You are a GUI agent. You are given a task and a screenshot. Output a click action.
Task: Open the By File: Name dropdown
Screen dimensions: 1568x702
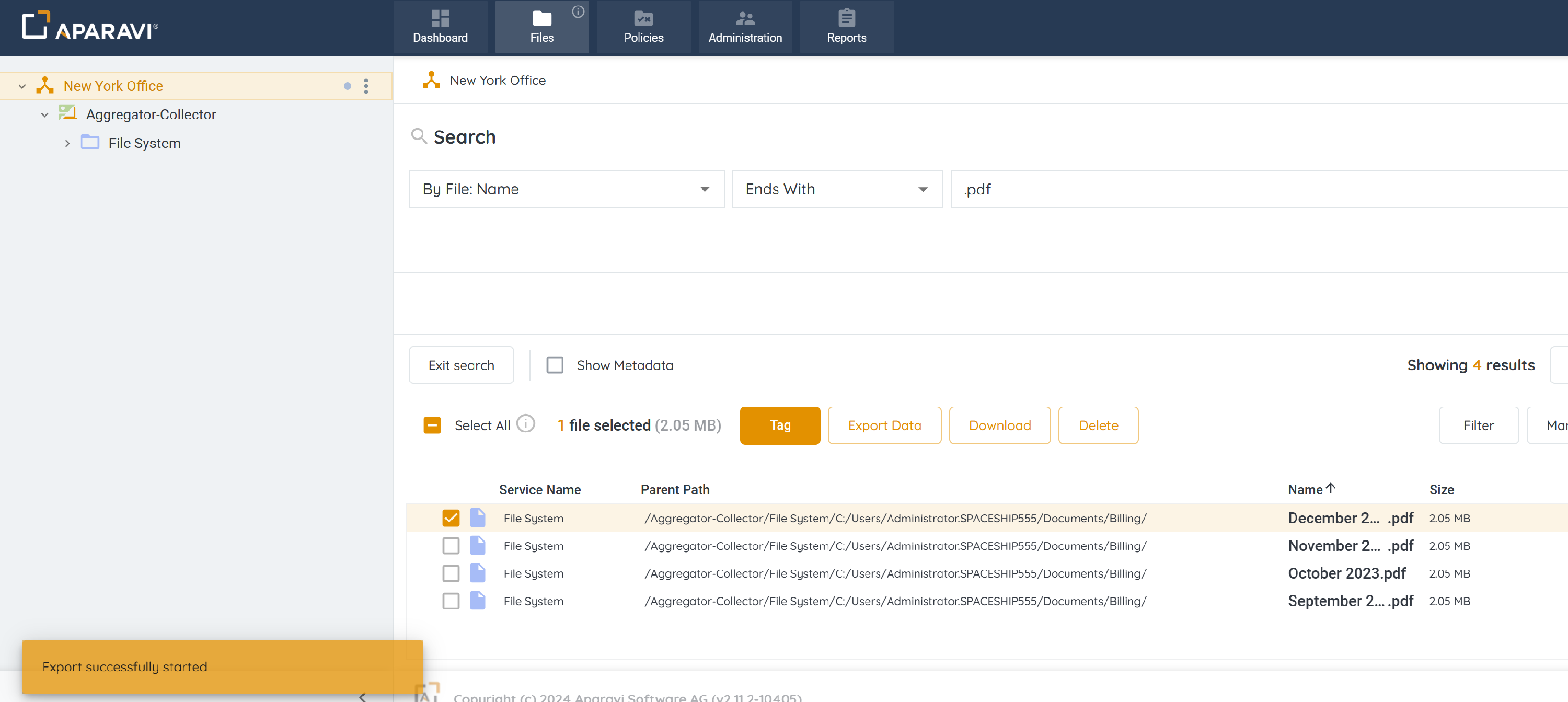pos(566,189)
